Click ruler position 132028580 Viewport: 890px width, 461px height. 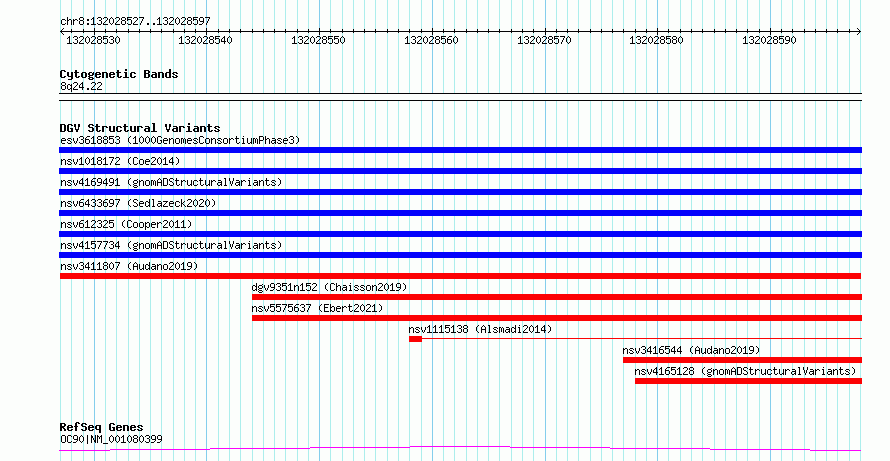657,40
